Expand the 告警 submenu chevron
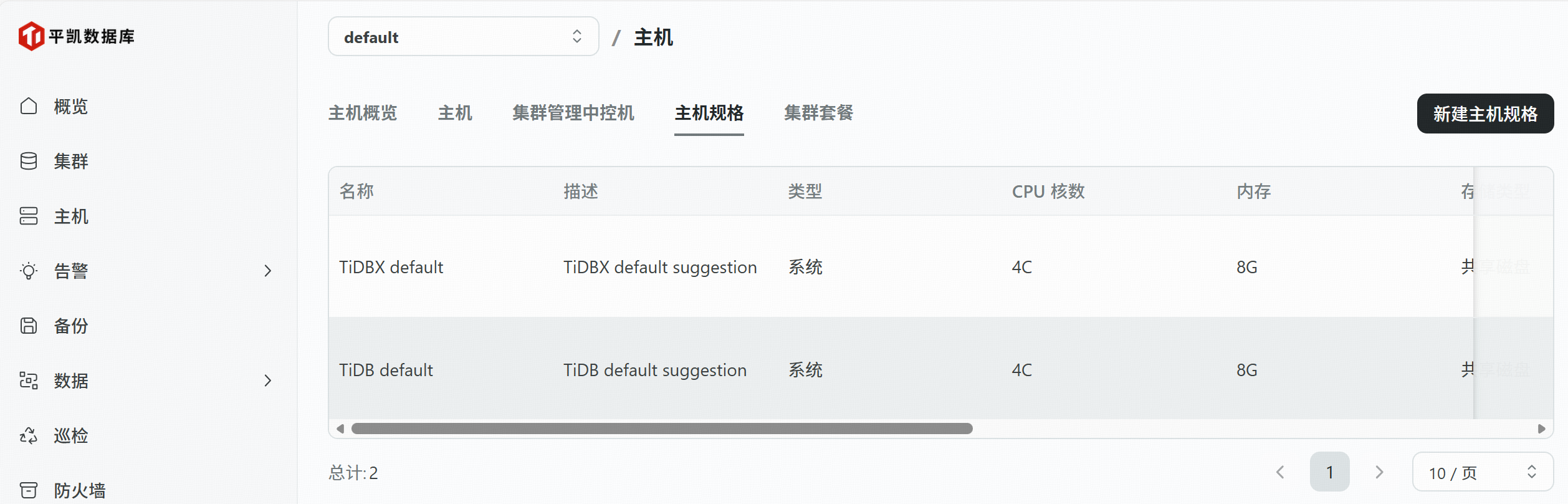1568x504 pixels. [x=268, y=271]
